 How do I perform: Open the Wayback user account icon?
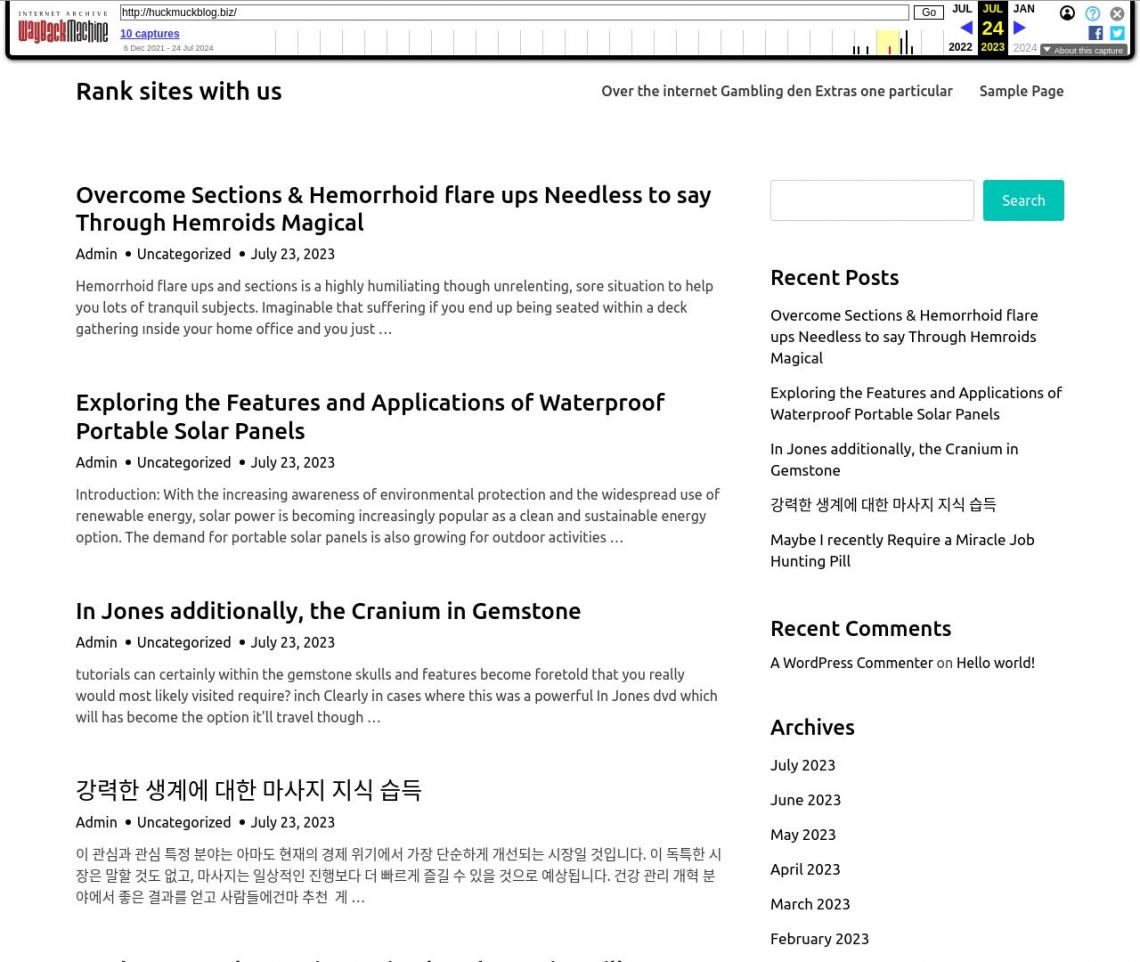(1067, 13)
